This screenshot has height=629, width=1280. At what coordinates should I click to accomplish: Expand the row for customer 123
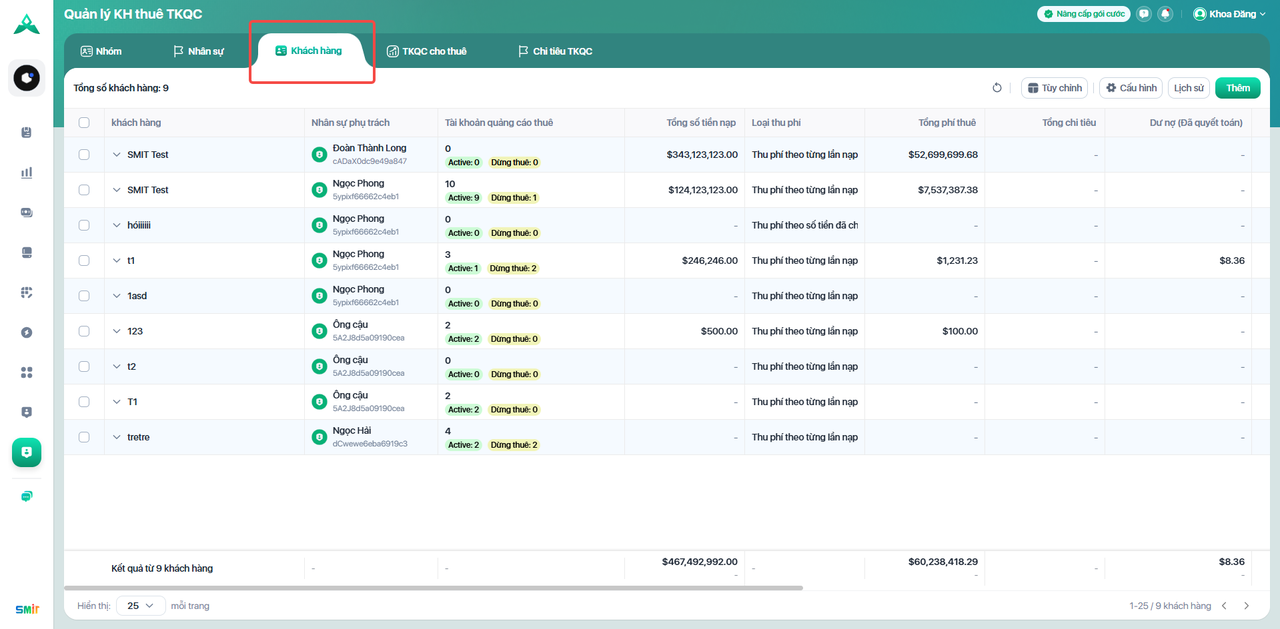(116, 331)
